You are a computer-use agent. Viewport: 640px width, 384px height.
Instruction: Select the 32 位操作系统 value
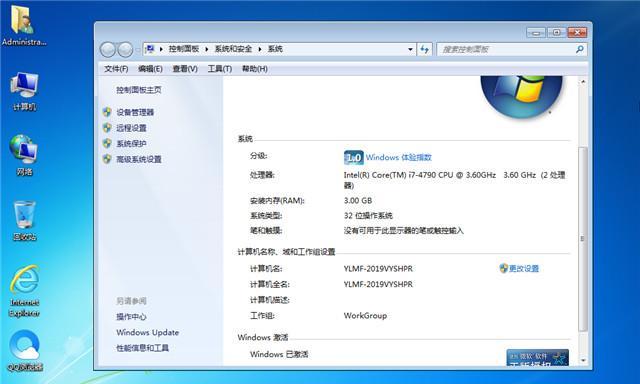pos(368,215)
